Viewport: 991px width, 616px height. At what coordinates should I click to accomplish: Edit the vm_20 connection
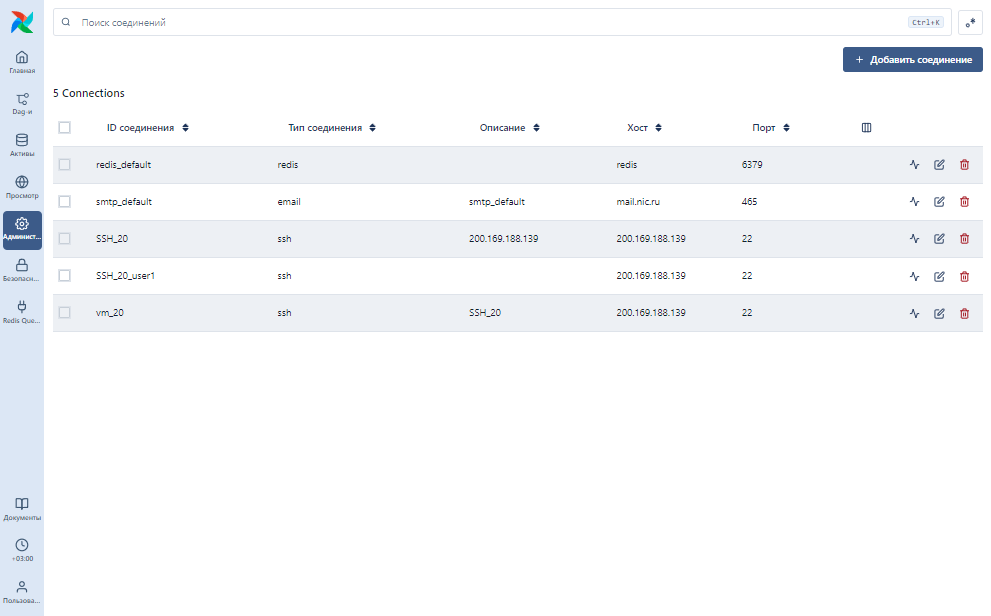[939, 313]
